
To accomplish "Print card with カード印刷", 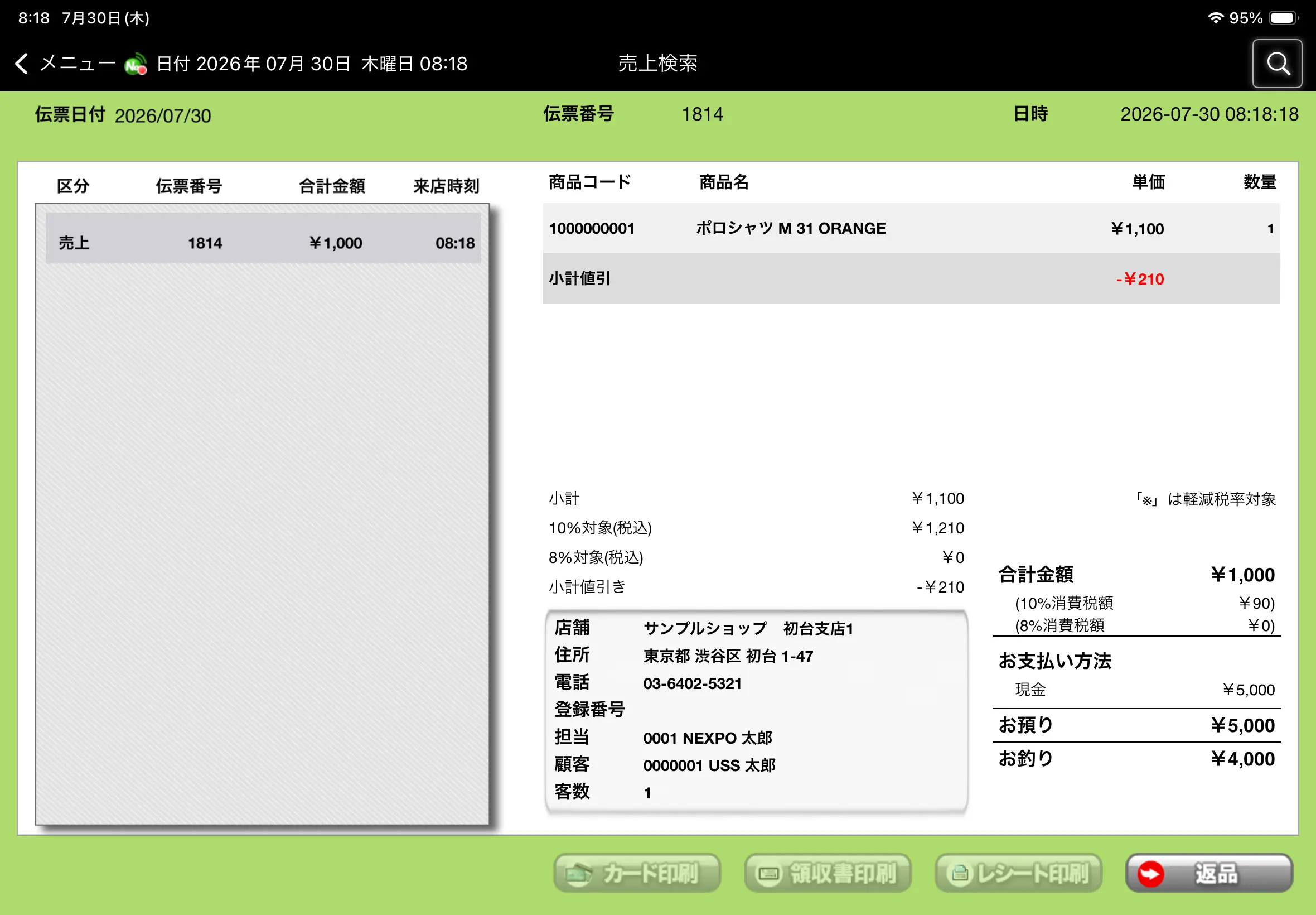I will click(x=636, y=873).
